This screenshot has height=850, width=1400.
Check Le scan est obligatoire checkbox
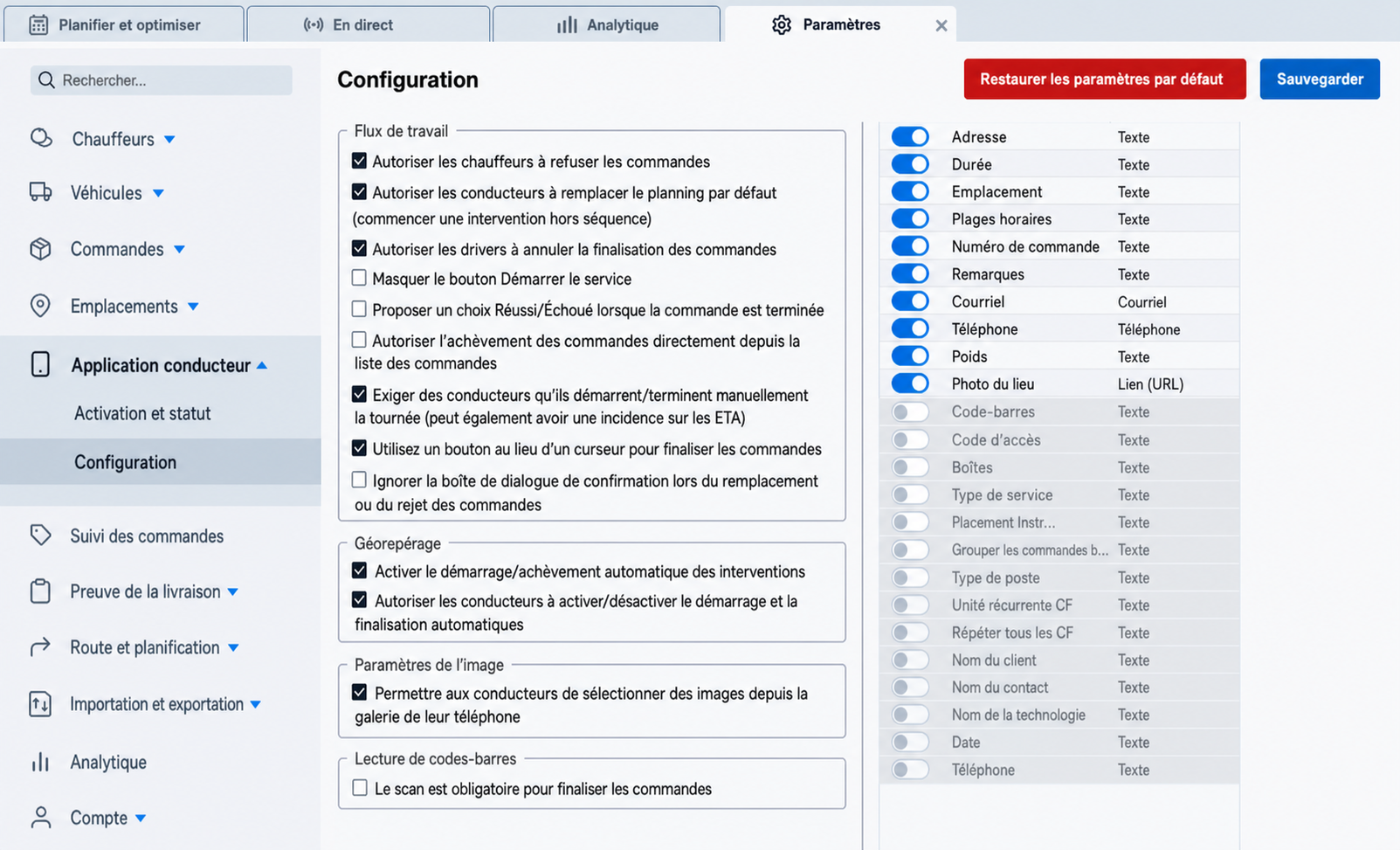[360, 788]
